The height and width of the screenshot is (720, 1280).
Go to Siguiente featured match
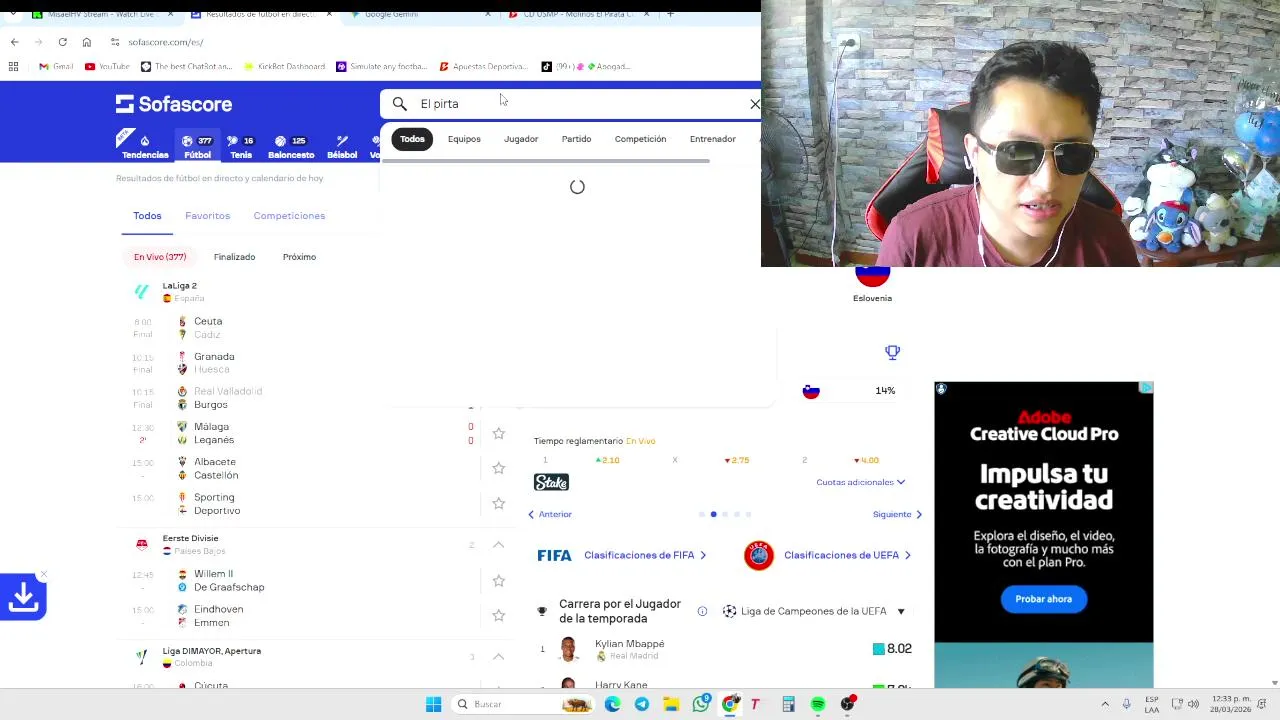point(897,514)
